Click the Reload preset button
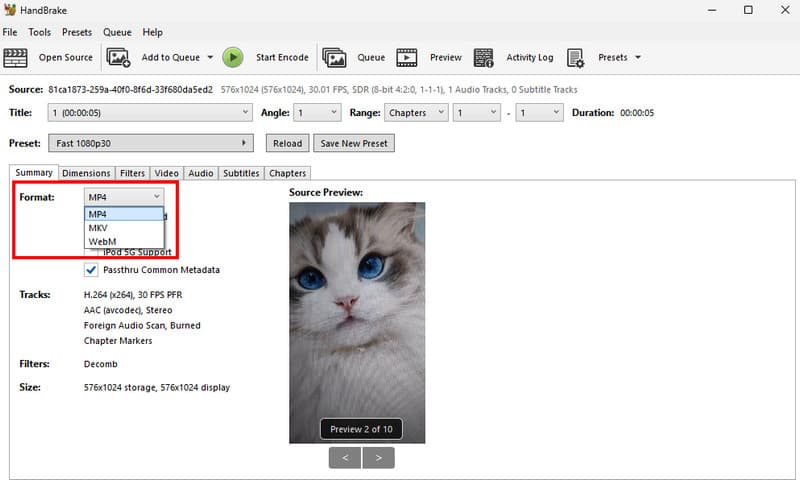 pyautogui.click(x=287, y=143)
